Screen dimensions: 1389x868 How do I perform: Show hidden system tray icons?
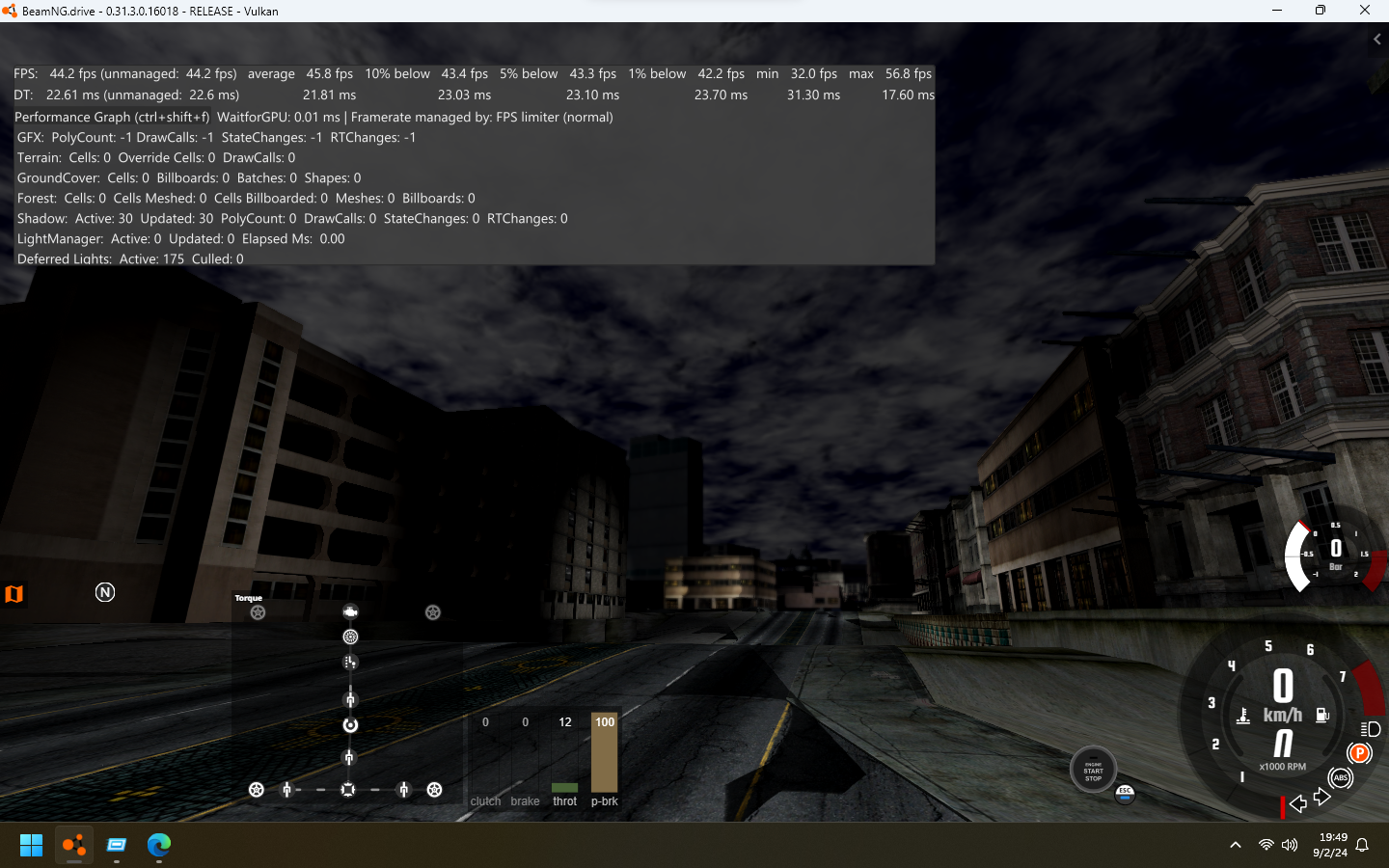tap(1236, 845)
